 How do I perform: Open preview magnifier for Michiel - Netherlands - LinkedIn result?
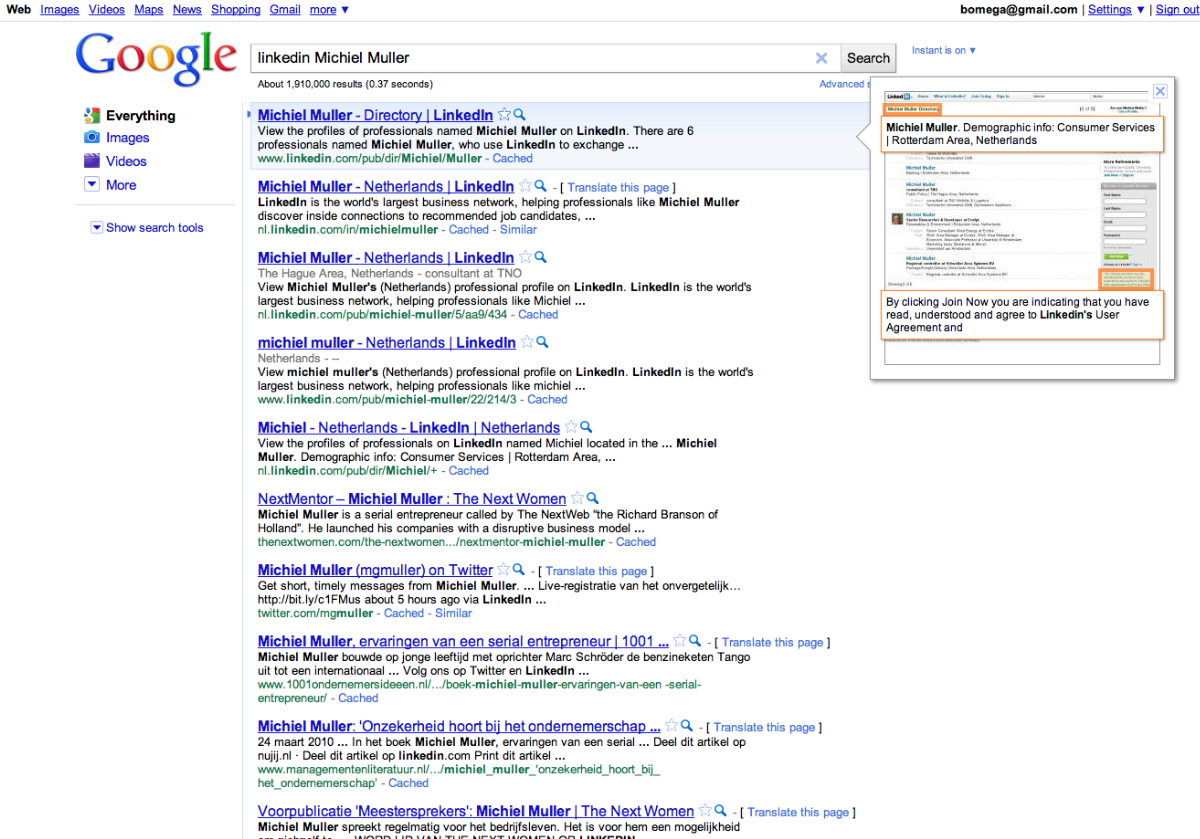[586, 427]
